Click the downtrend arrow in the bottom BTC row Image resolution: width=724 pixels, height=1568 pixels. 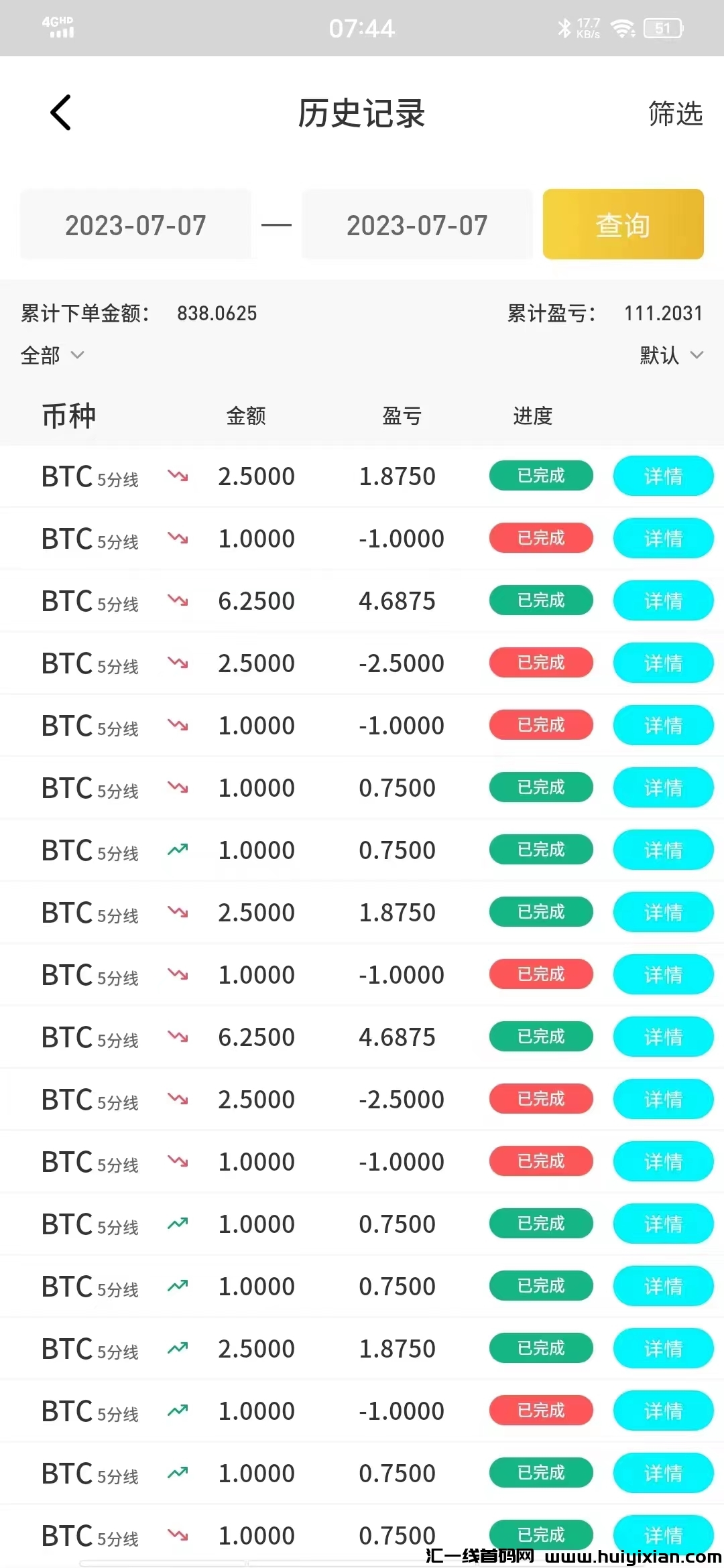coord(178,1534)
